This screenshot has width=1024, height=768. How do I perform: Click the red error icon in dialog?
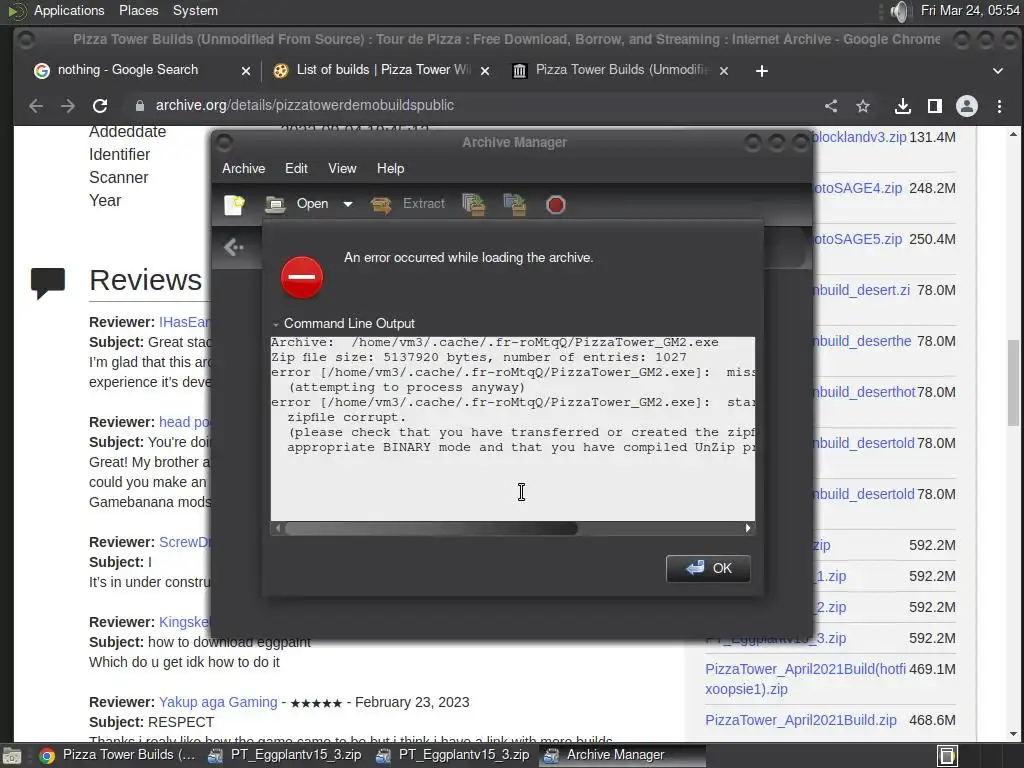(x=302, y=277)
